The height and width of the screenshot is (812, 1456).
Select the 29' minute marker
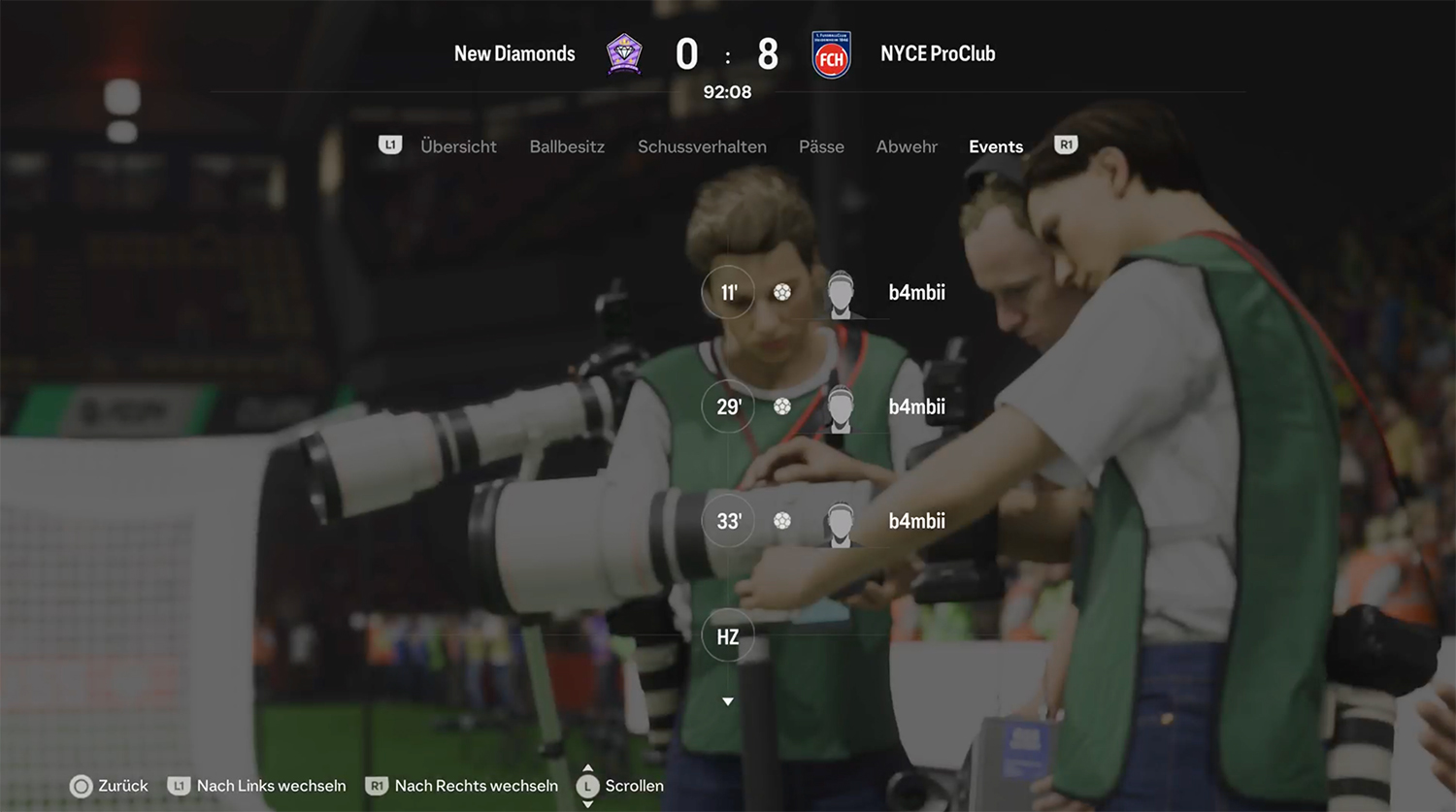pyautogui.click(x=728, y=406)
